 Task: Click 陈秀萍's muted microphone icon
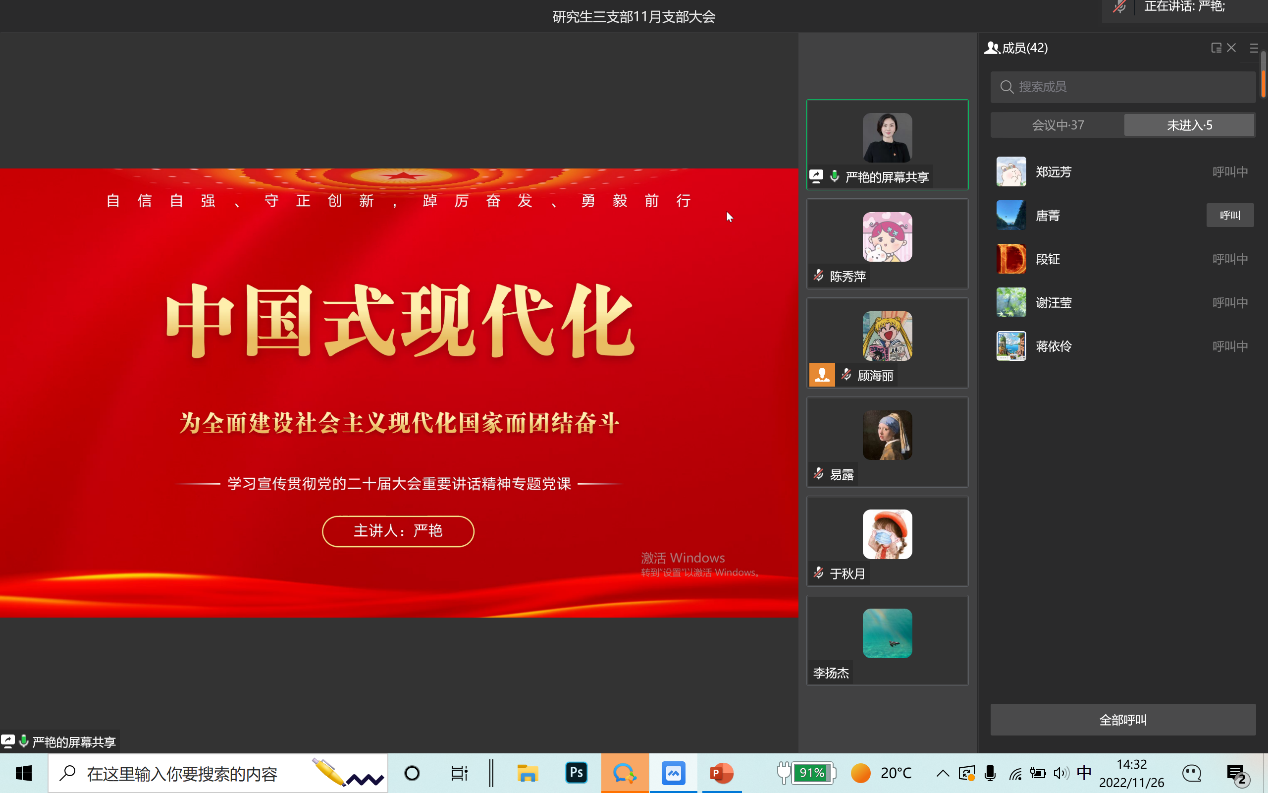[818, 276]
